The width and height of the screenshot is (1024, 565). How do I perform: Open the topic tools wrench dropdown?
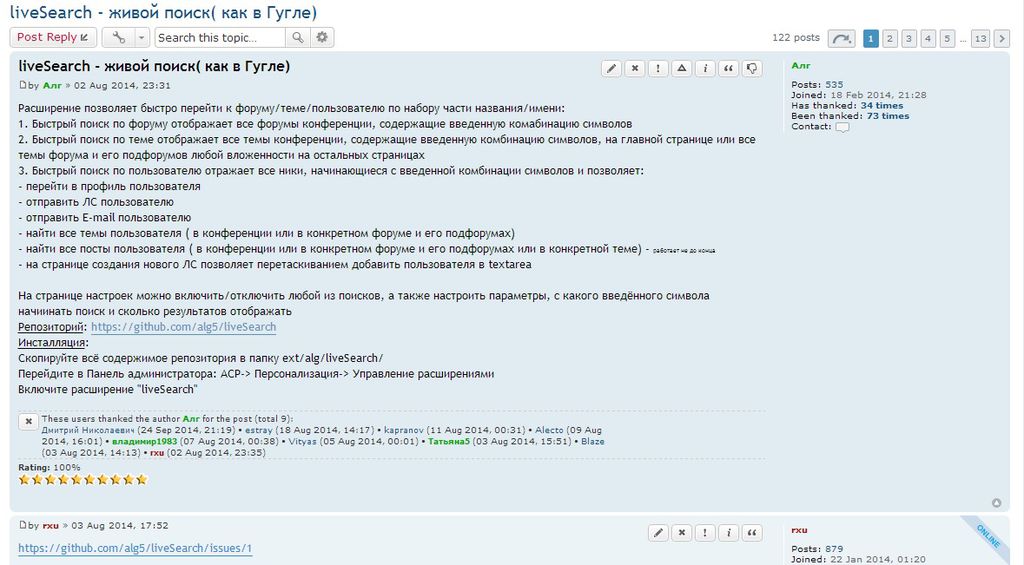(x=125, y=37)
